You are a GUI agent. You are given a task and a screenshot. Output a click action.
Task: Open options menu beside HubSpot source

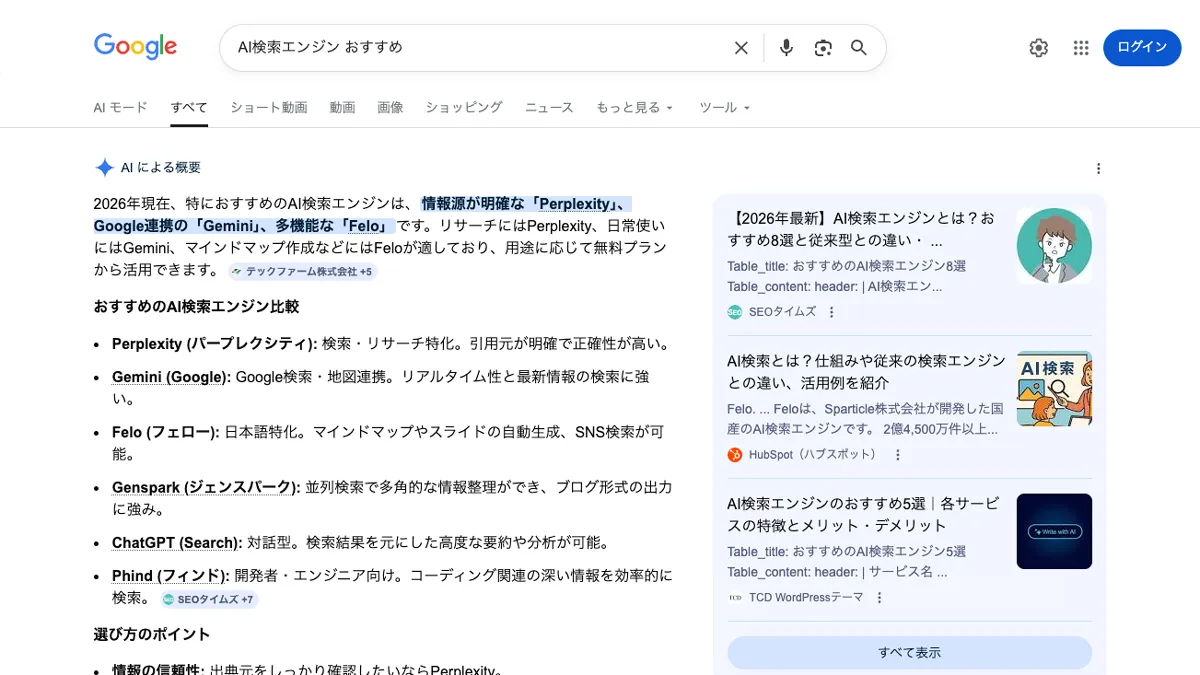point(898,455)
